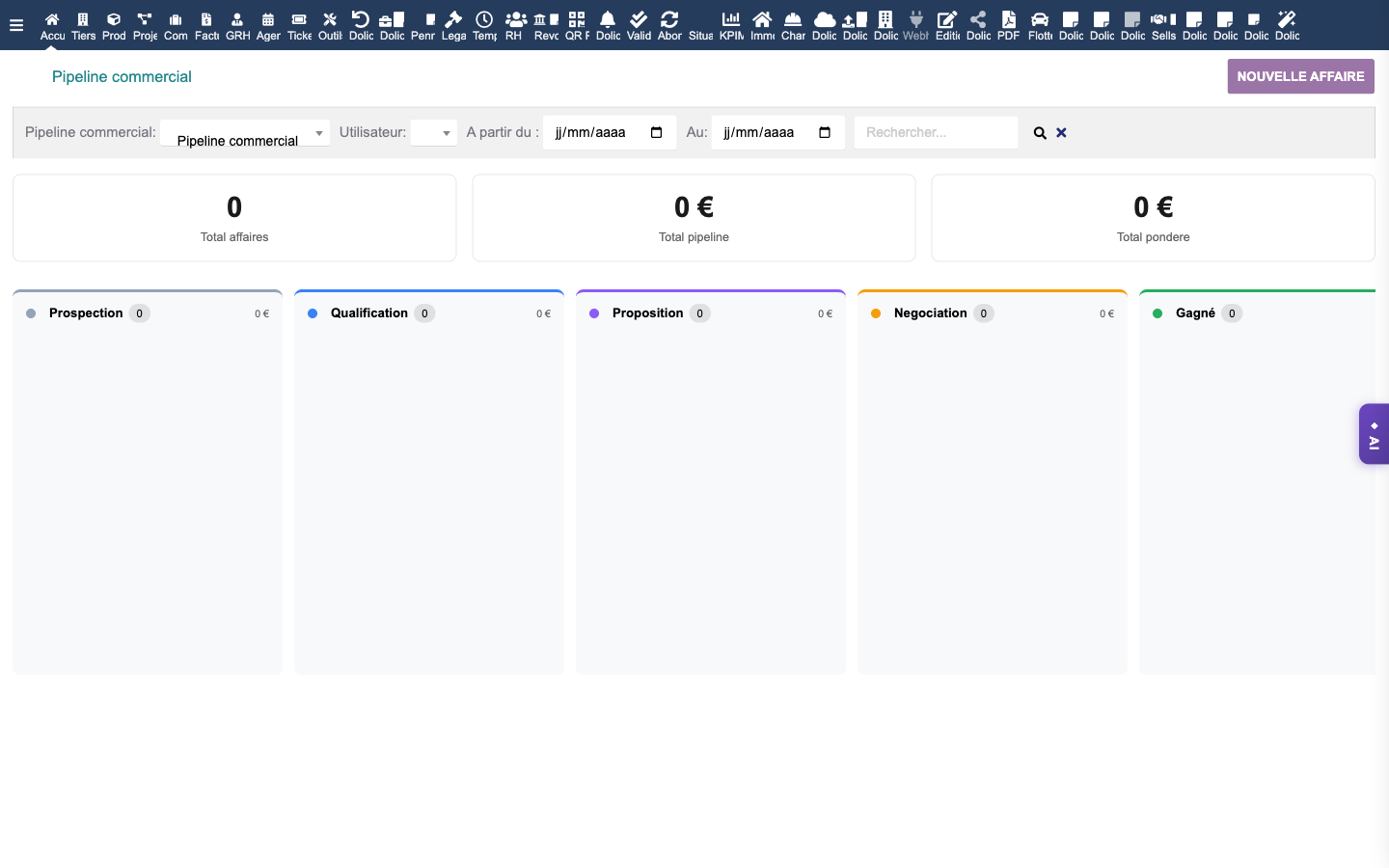
Task: Open calendar picker for 'A partir du'
Action: pyautogui.click(x=657, y=133)
